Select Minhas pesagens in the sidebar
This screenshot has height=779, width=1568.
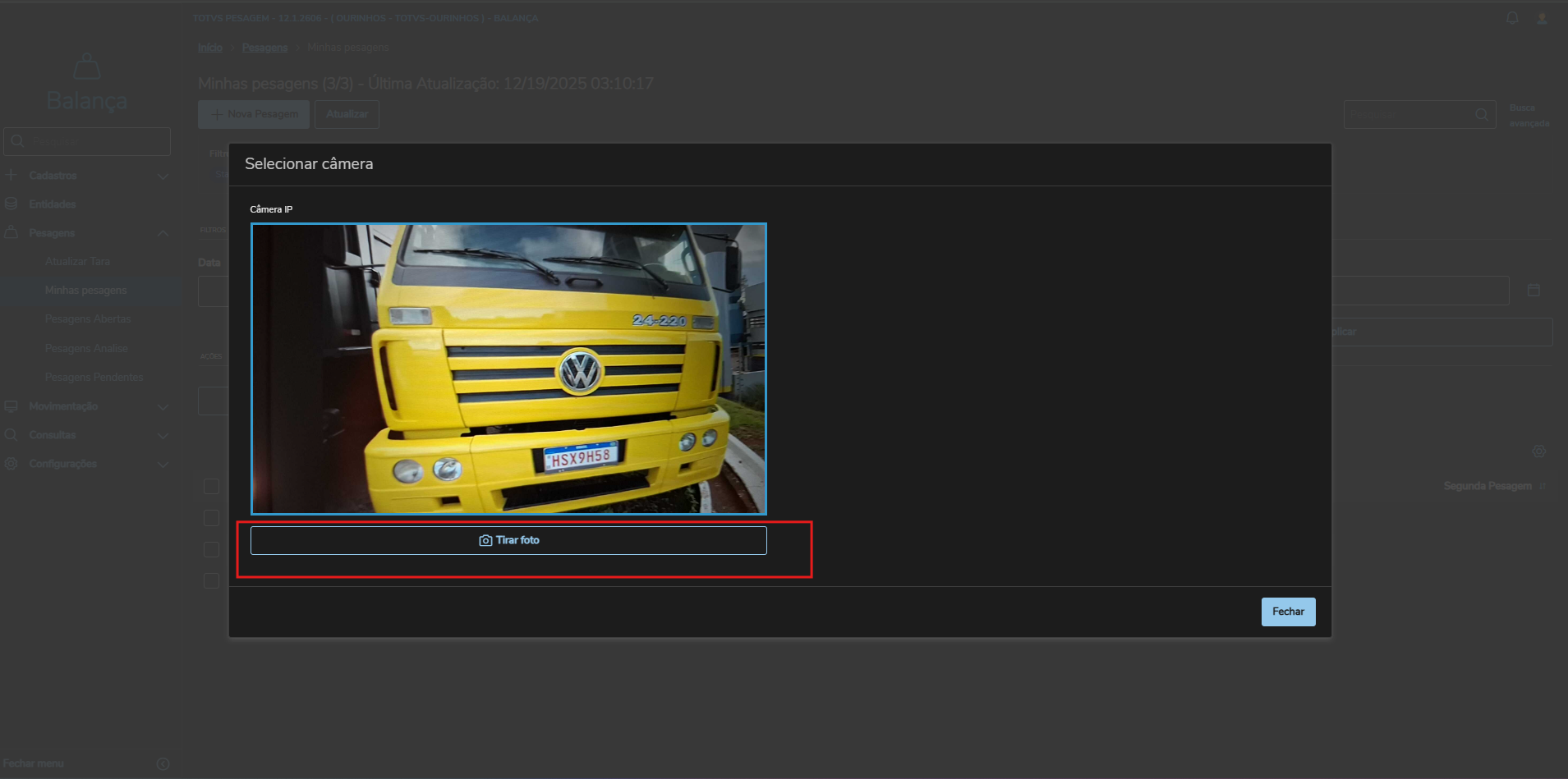point(85,291)
